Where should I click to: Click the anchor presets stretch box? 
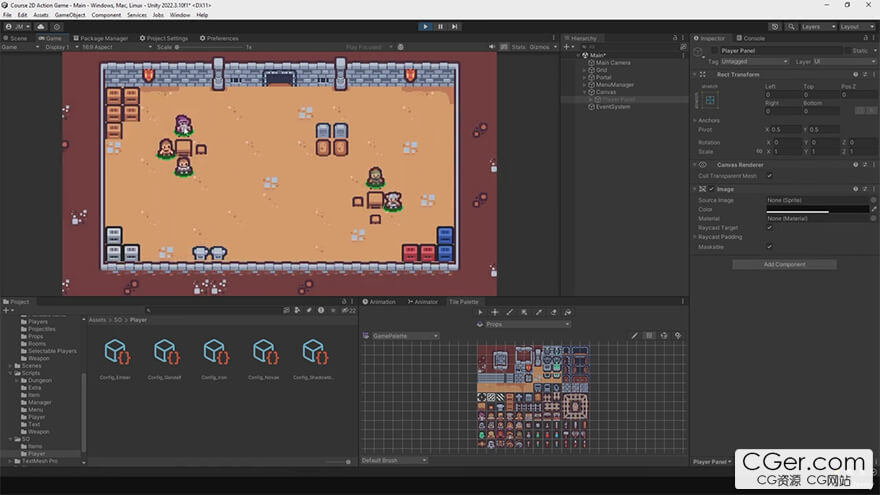coord(710,100)
